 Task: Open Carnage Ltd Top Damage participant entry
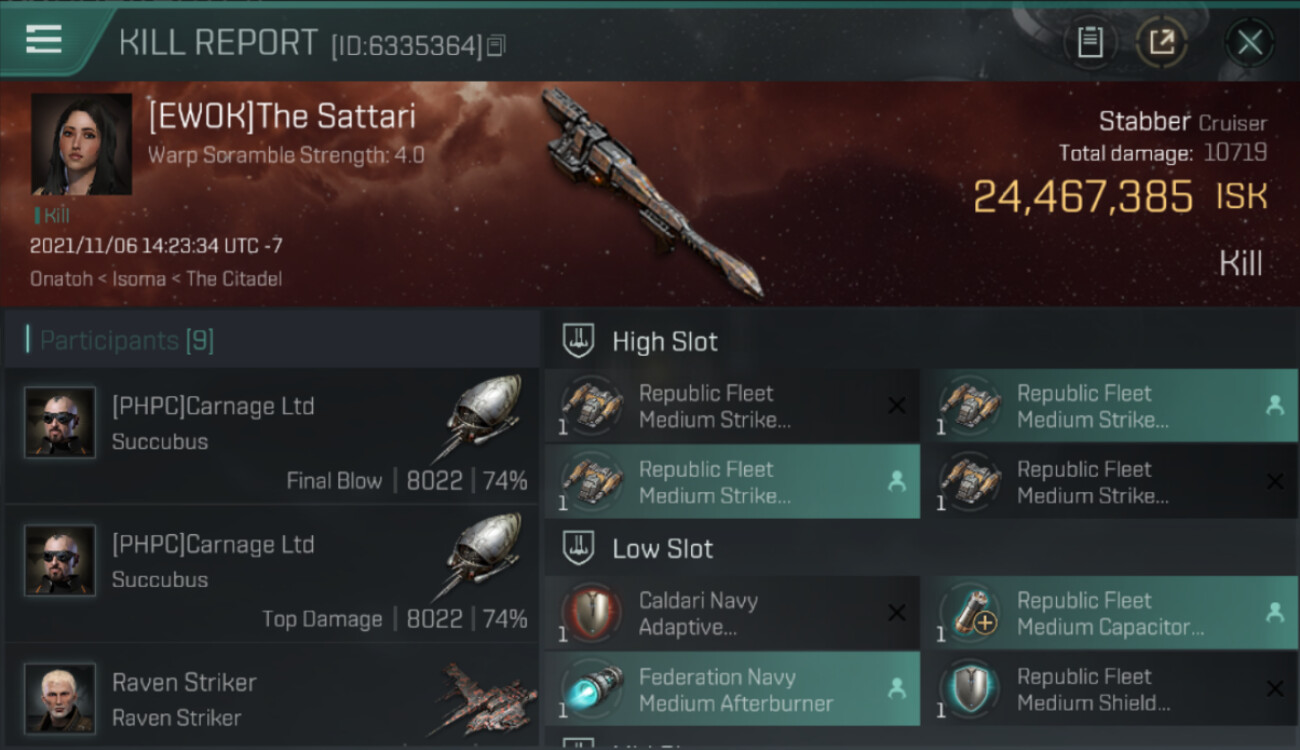pyautogui.click(x=272, y=574)
